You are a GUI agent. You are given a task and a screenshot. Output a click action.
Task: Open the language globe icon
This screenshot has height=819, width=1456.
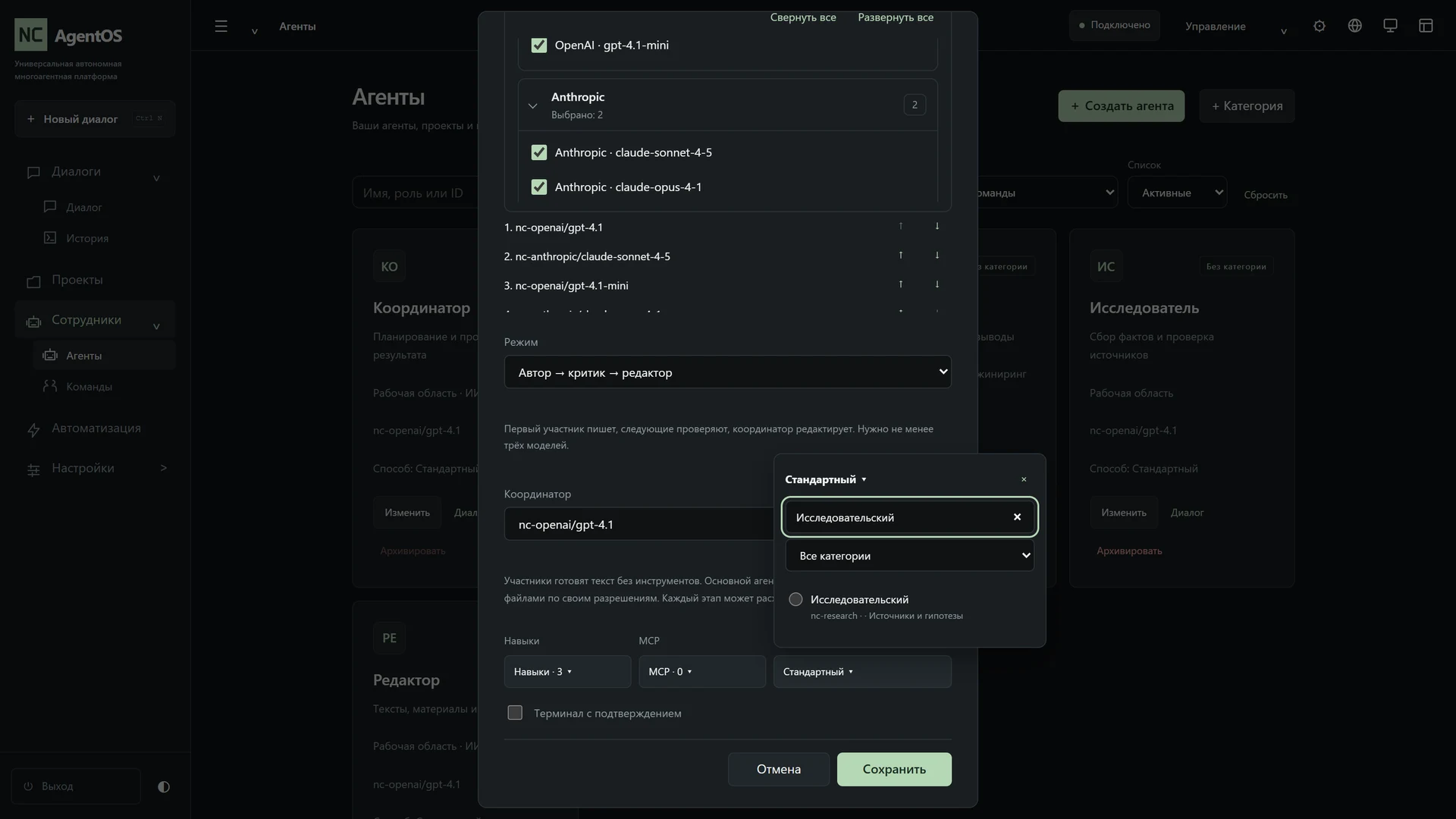[1355, 26]
